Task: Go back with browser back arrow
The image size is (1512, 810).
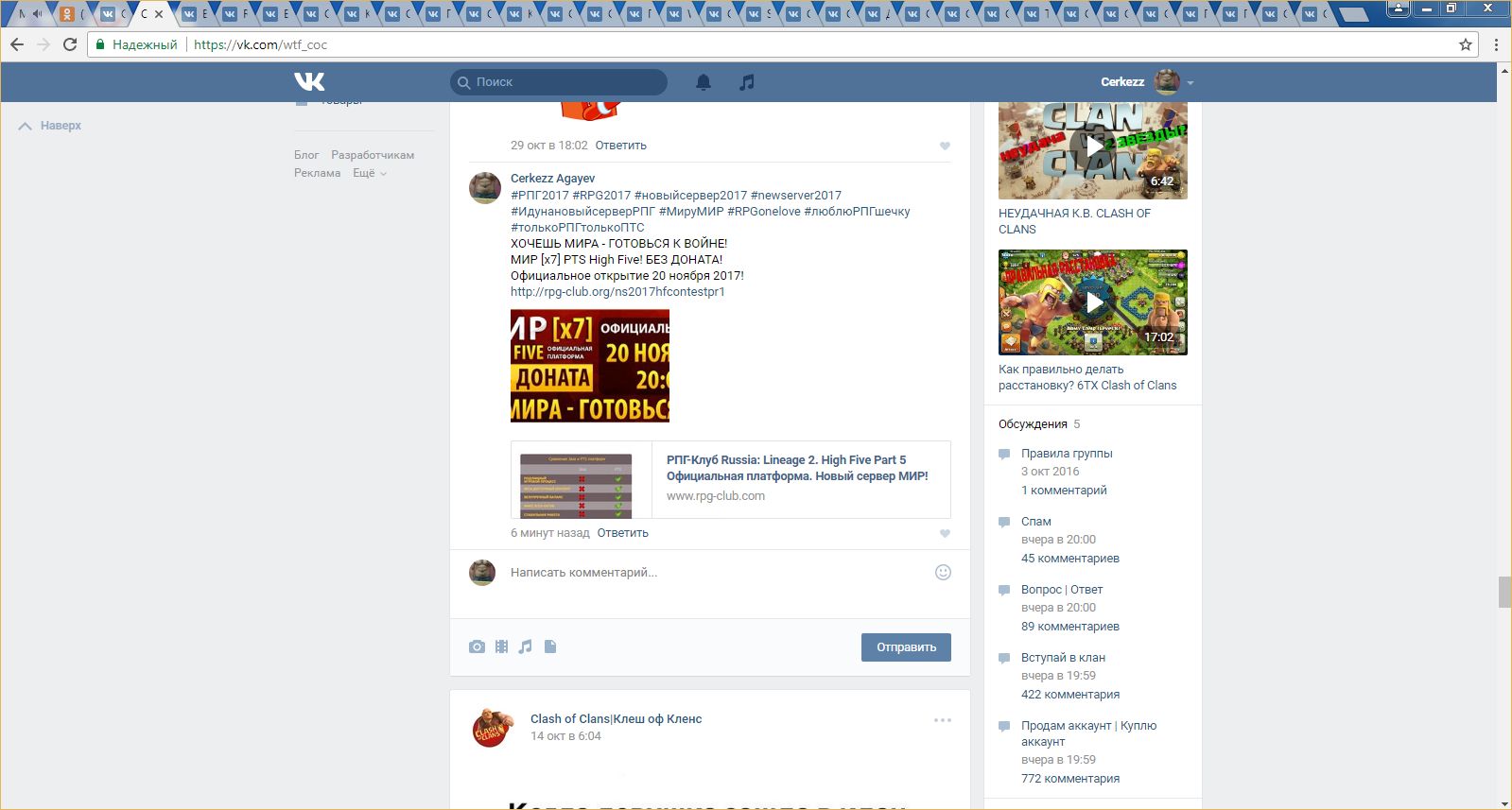Action: click(x=17, y=44)
